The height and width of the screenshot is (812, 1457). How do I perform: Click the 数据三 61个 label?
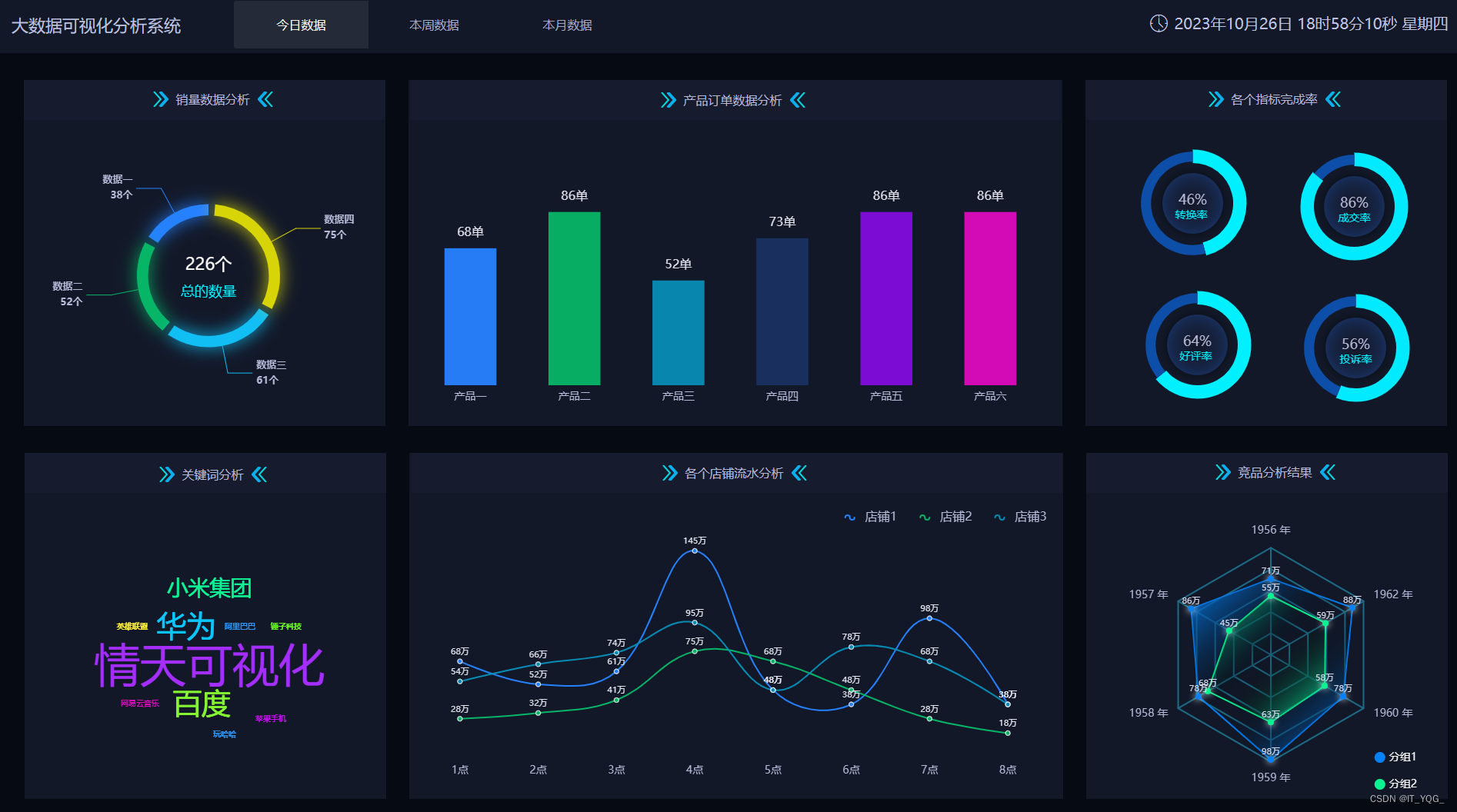[x=271, y=372]
